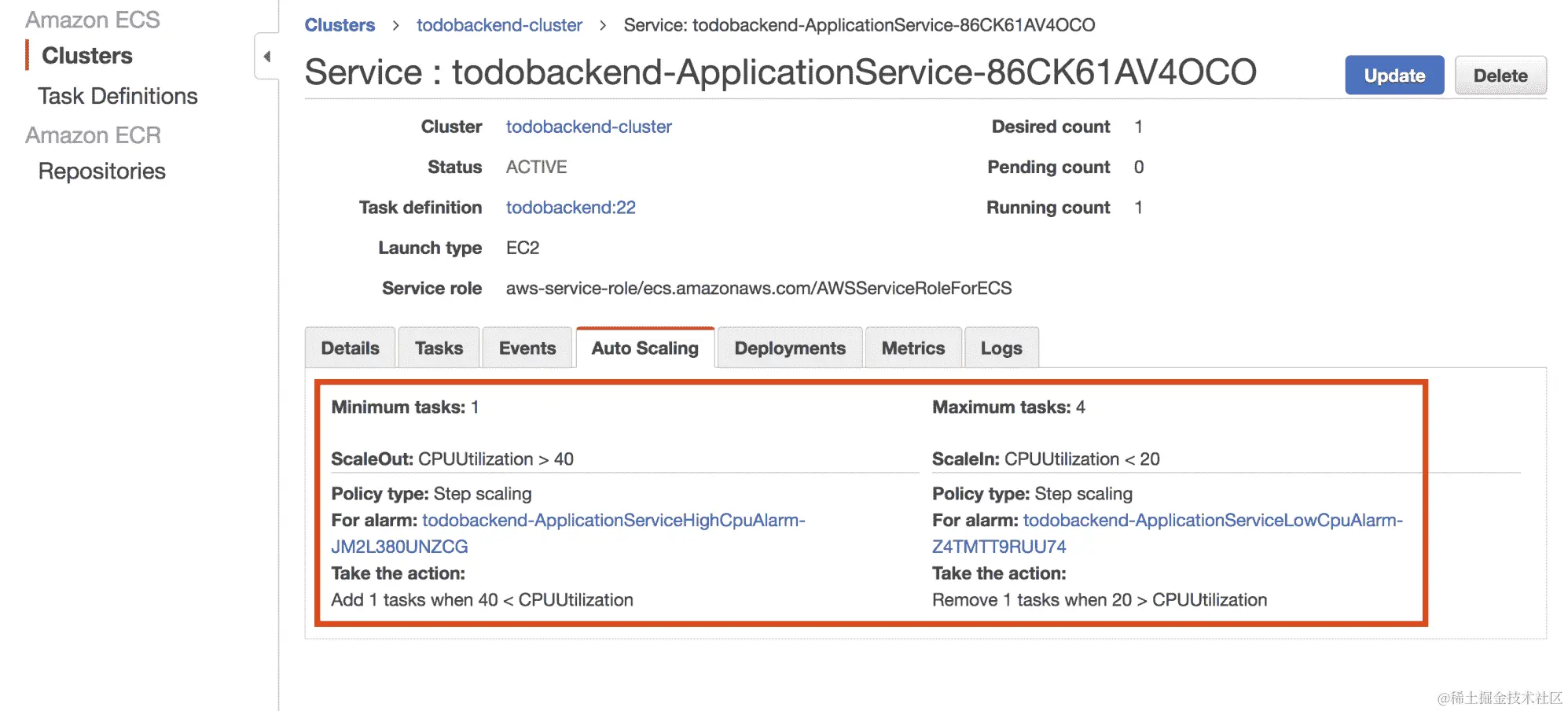Switch to the Details tab
1568x711 pixels.
point(350,348)
